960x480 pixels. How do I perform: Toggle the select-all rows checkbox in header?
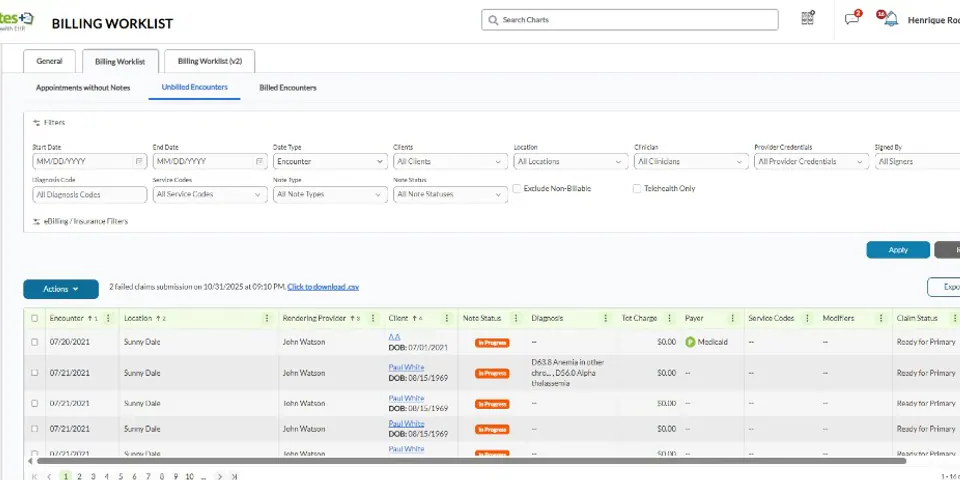pyautogui.click(x=34, y=318)
